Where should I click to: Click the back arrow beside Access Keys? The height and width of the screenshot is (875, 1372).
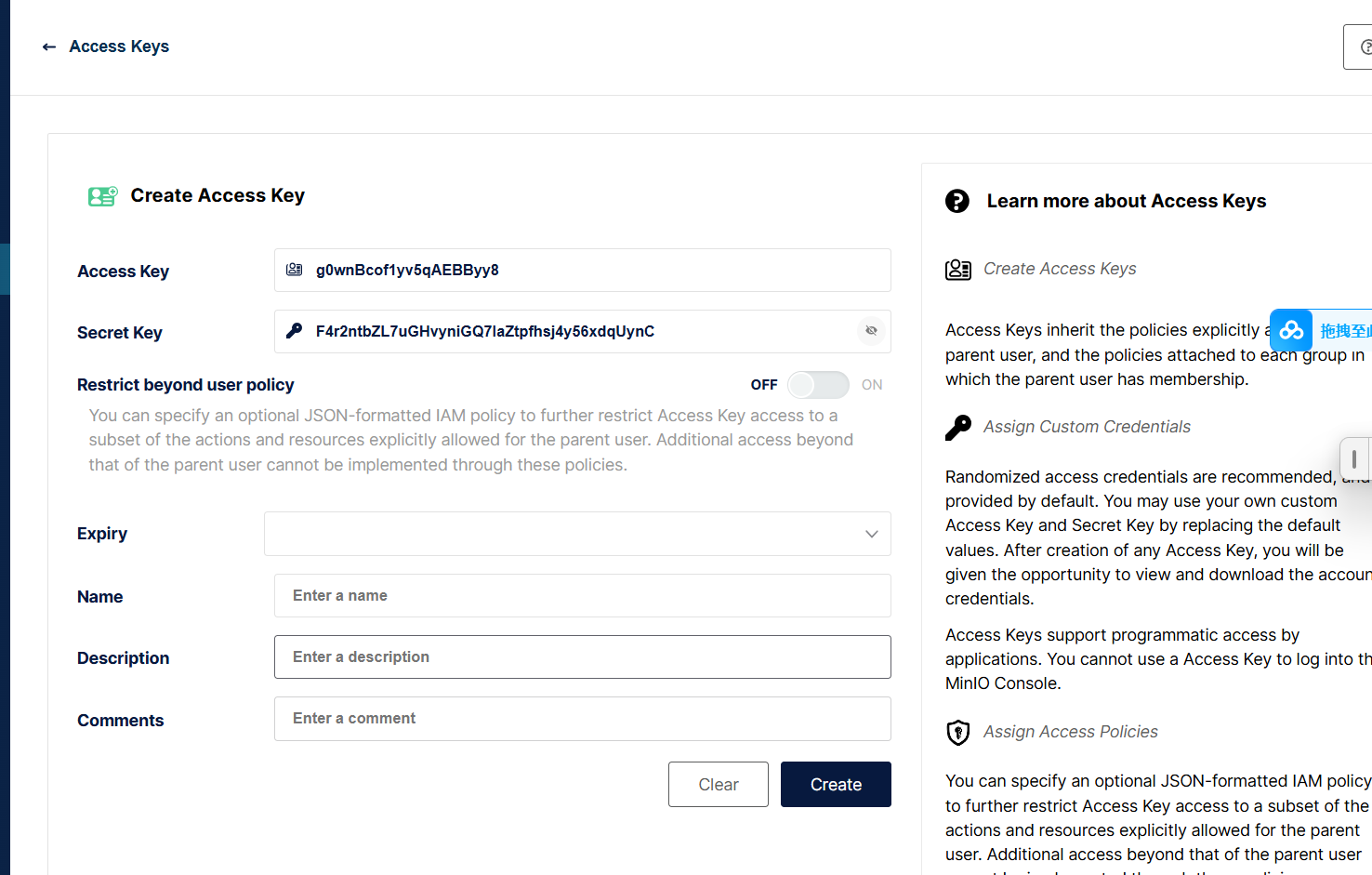(49, 46)
